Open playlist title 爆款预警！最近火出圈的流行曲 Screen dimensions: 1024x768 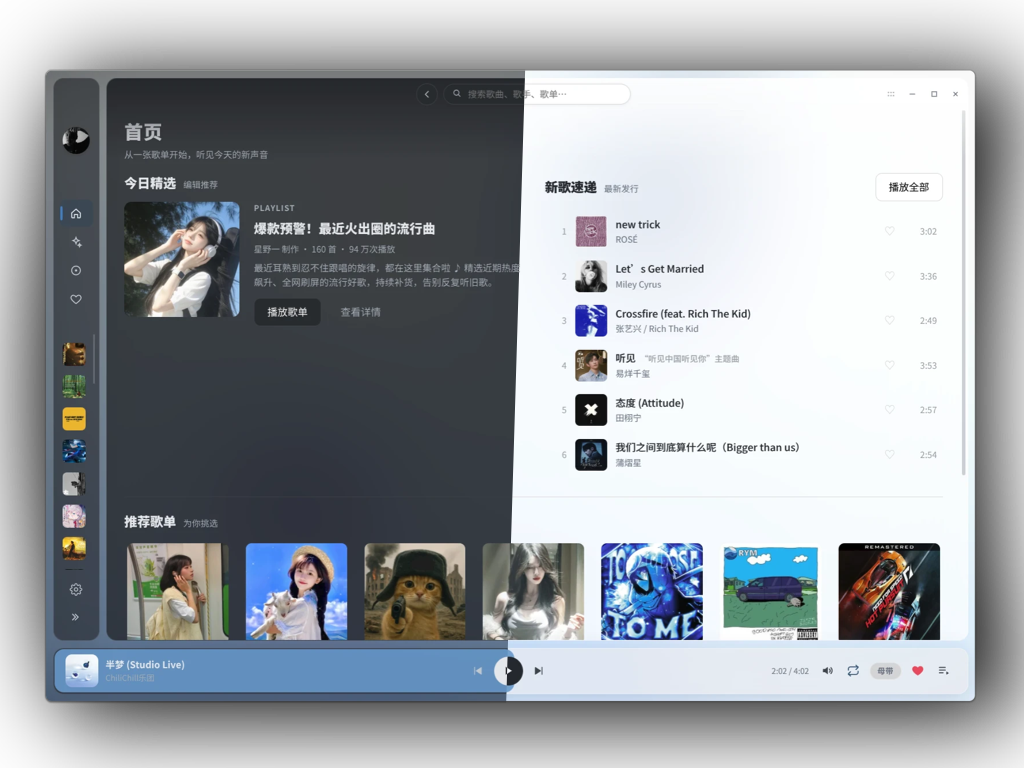[344, 229]
